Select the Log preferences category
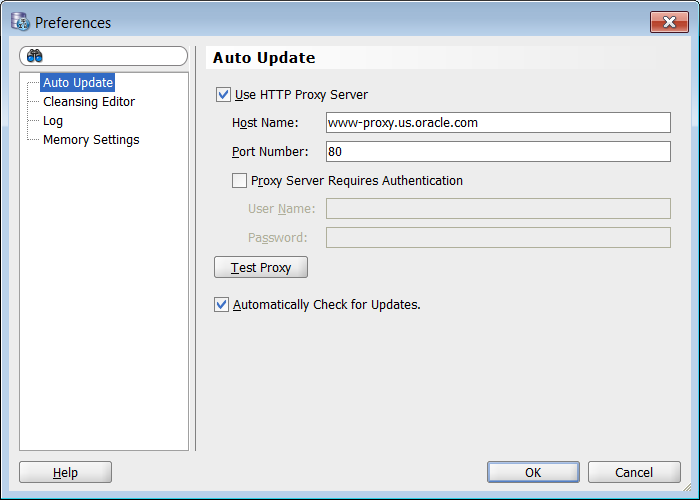This screenshot has width=700, height=500. coord(53,121)
